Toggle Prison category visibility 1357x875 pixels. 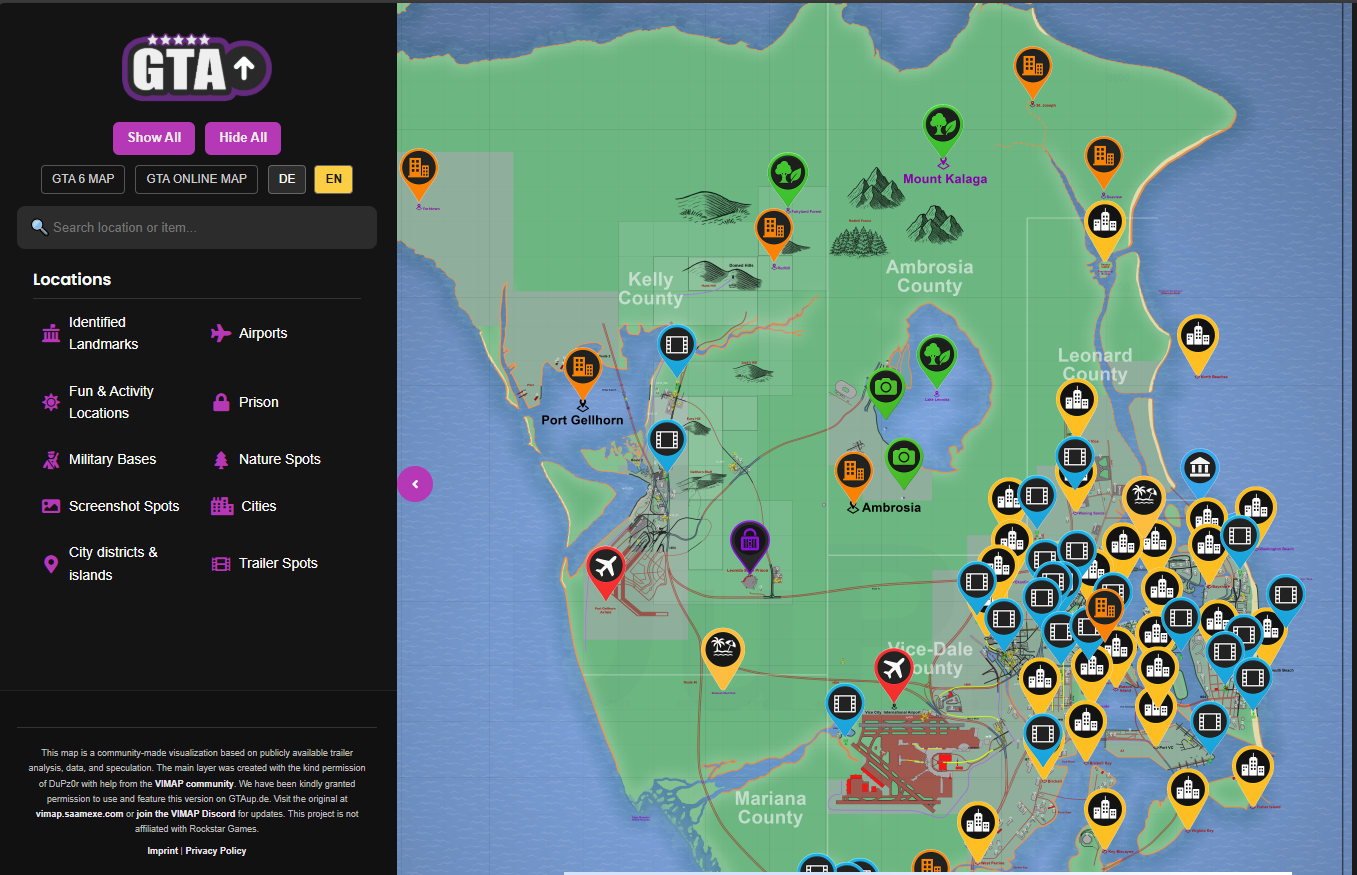click(245, 402)
